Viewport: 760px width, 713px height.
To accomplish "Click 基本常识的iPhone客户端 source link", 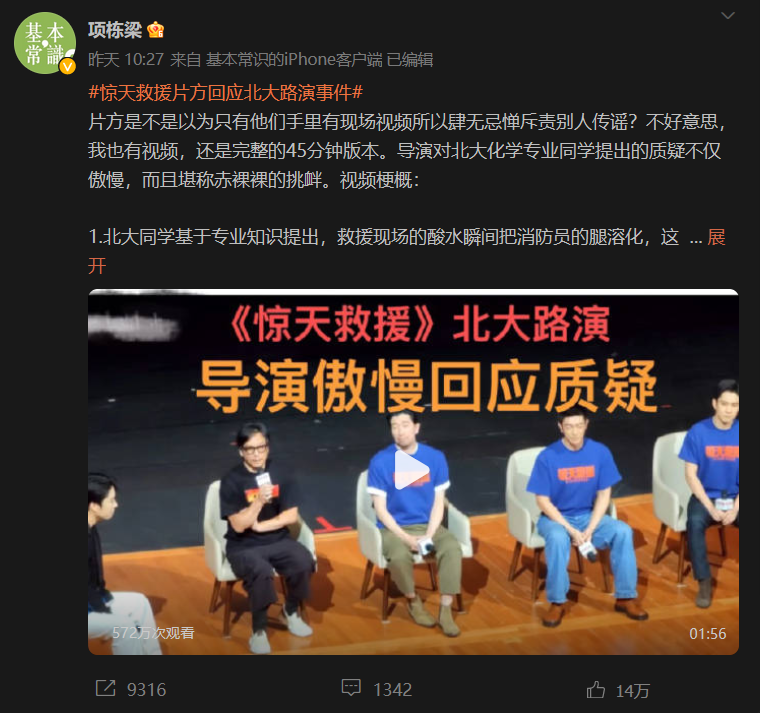I will coord(294,60).
